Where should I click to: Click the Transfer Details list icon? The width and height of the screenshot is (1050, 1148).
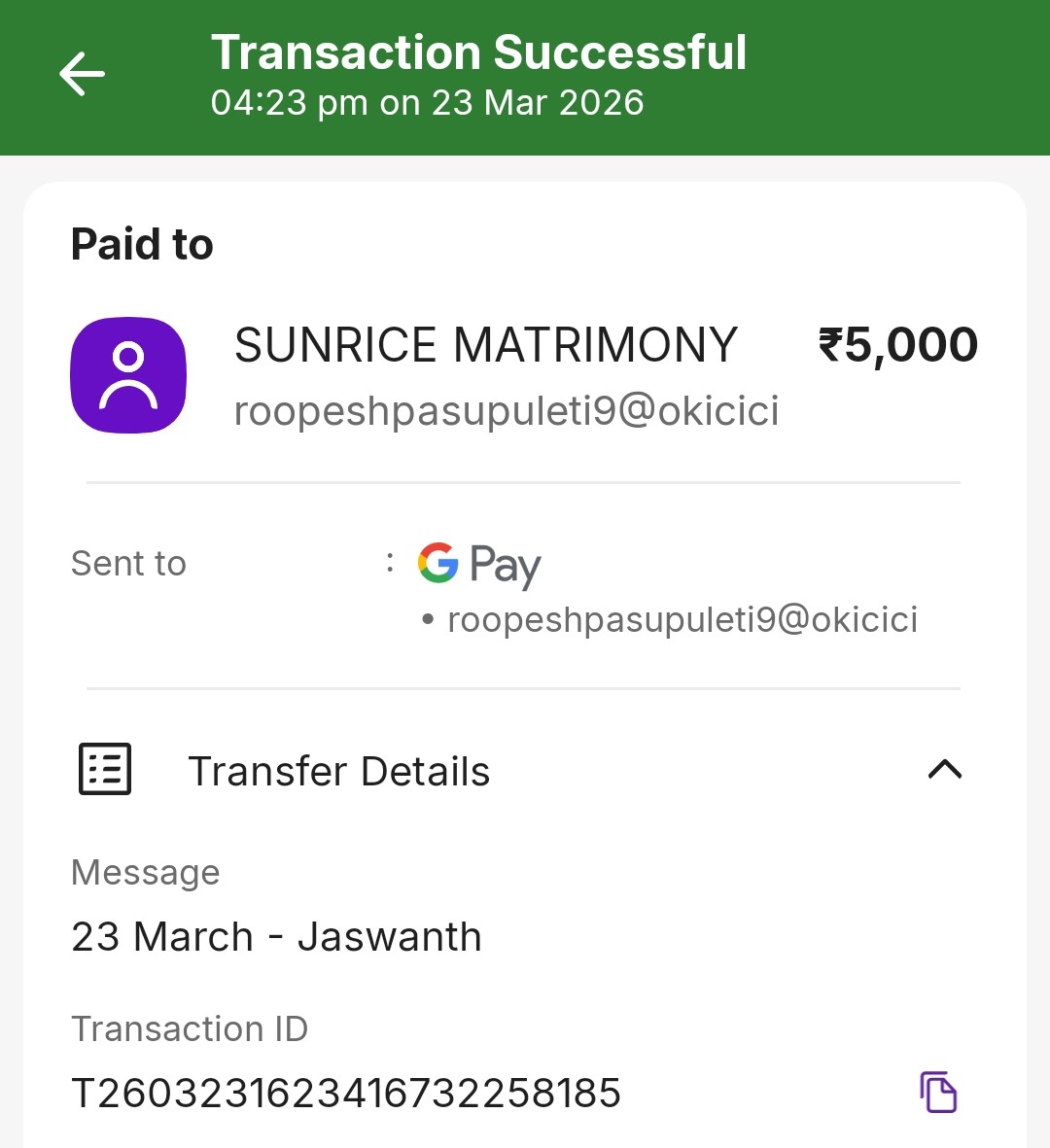tap(104, 770)
